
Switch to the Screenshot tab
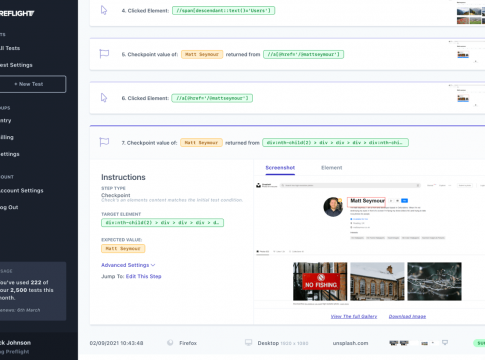(x=280, y=168)
